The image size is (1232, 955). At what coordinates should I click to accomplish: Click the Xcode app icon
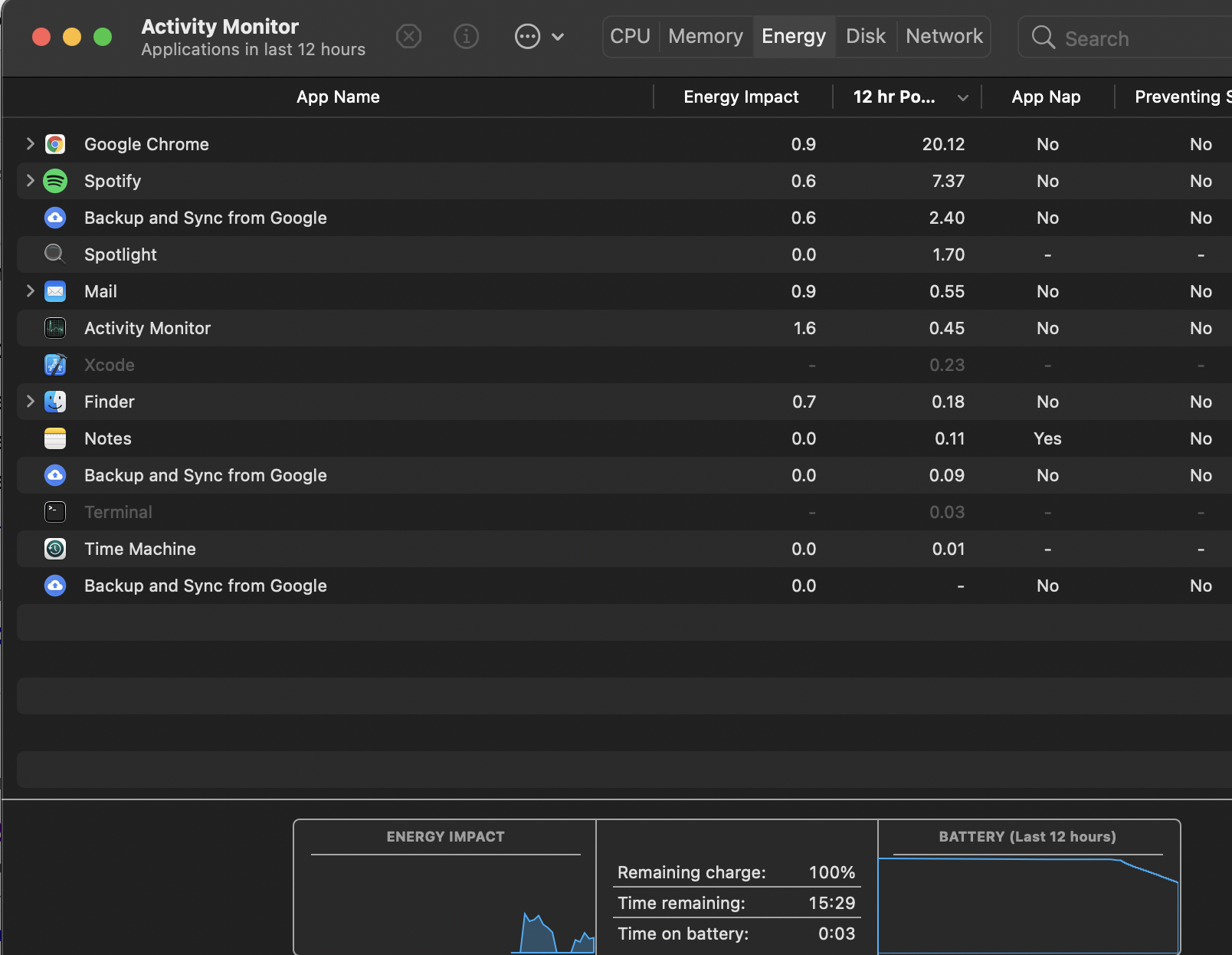(x=55, y=365)
